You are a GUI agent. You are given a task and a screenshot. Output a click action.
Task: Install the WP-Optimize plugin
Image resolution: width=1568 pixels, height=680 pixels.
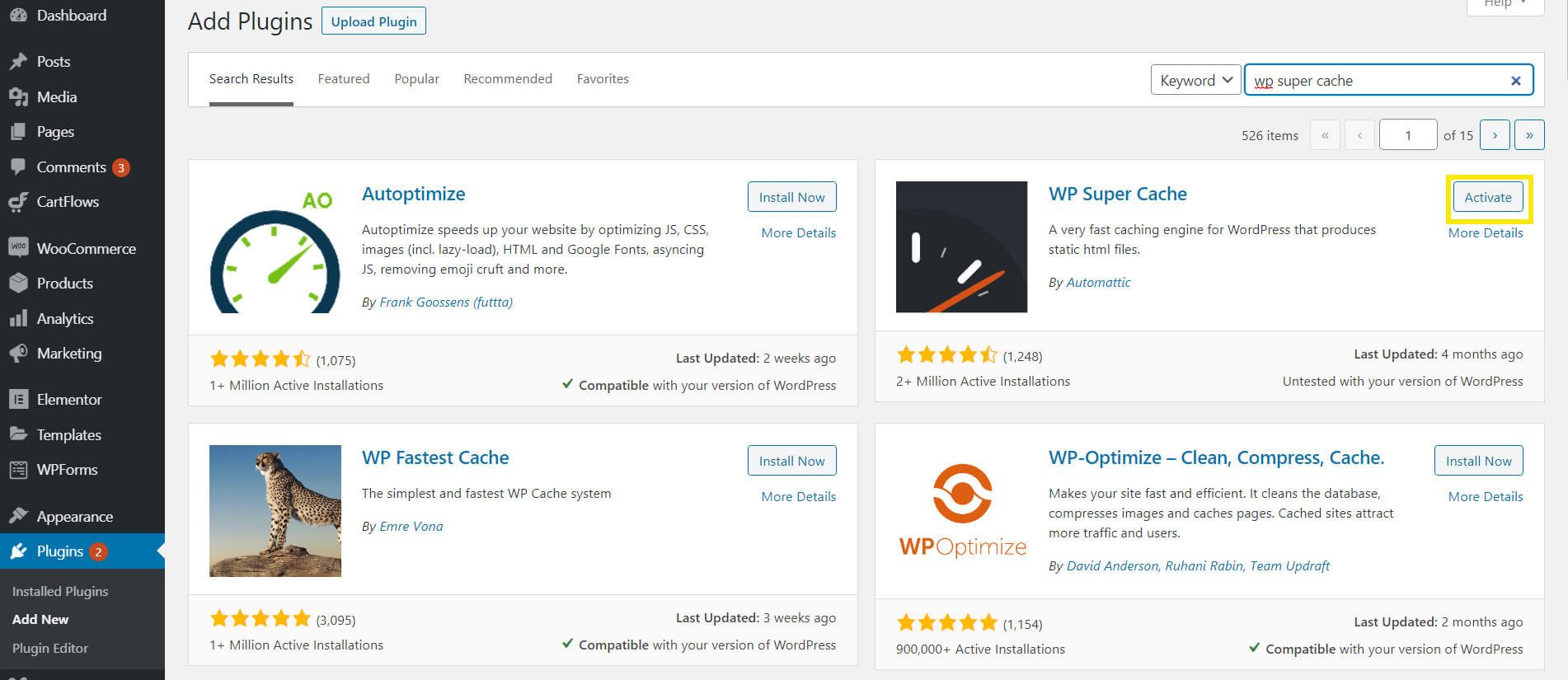pyautogui.click(x=1479, y=461)
